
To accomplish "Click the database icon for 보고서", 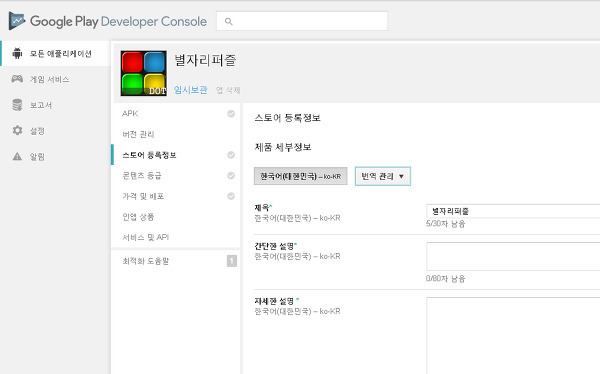I will (x=17, y=105).
